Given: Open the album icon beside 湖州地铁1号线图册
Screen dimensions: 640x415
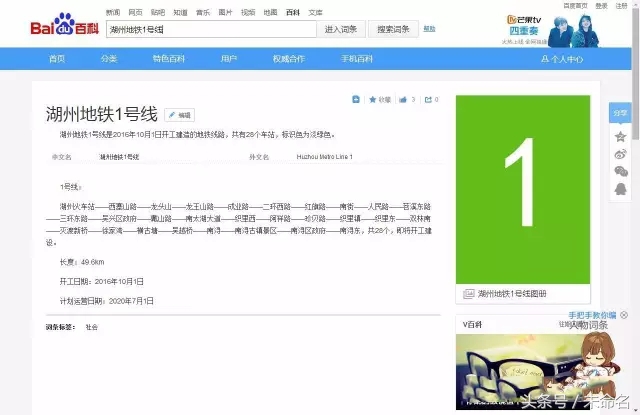Looking at the screenshot, I should (x=469, y=294).
